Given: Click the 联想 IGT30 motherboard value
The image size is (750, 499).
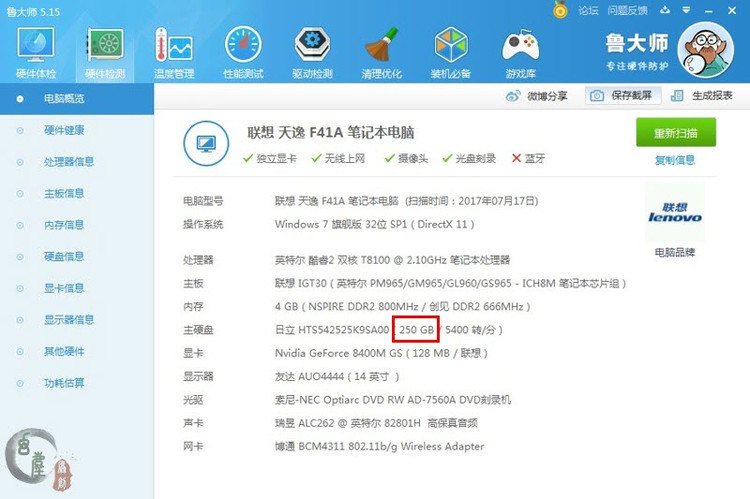Looking at the screenshot, I should (450, 283).
